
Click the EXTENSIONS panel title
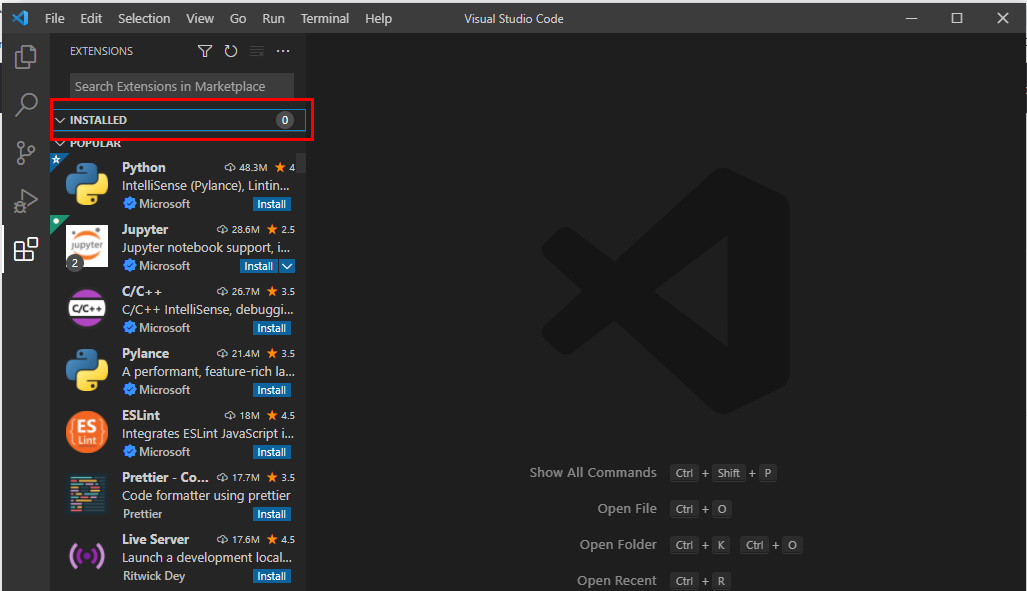(102, 51)
